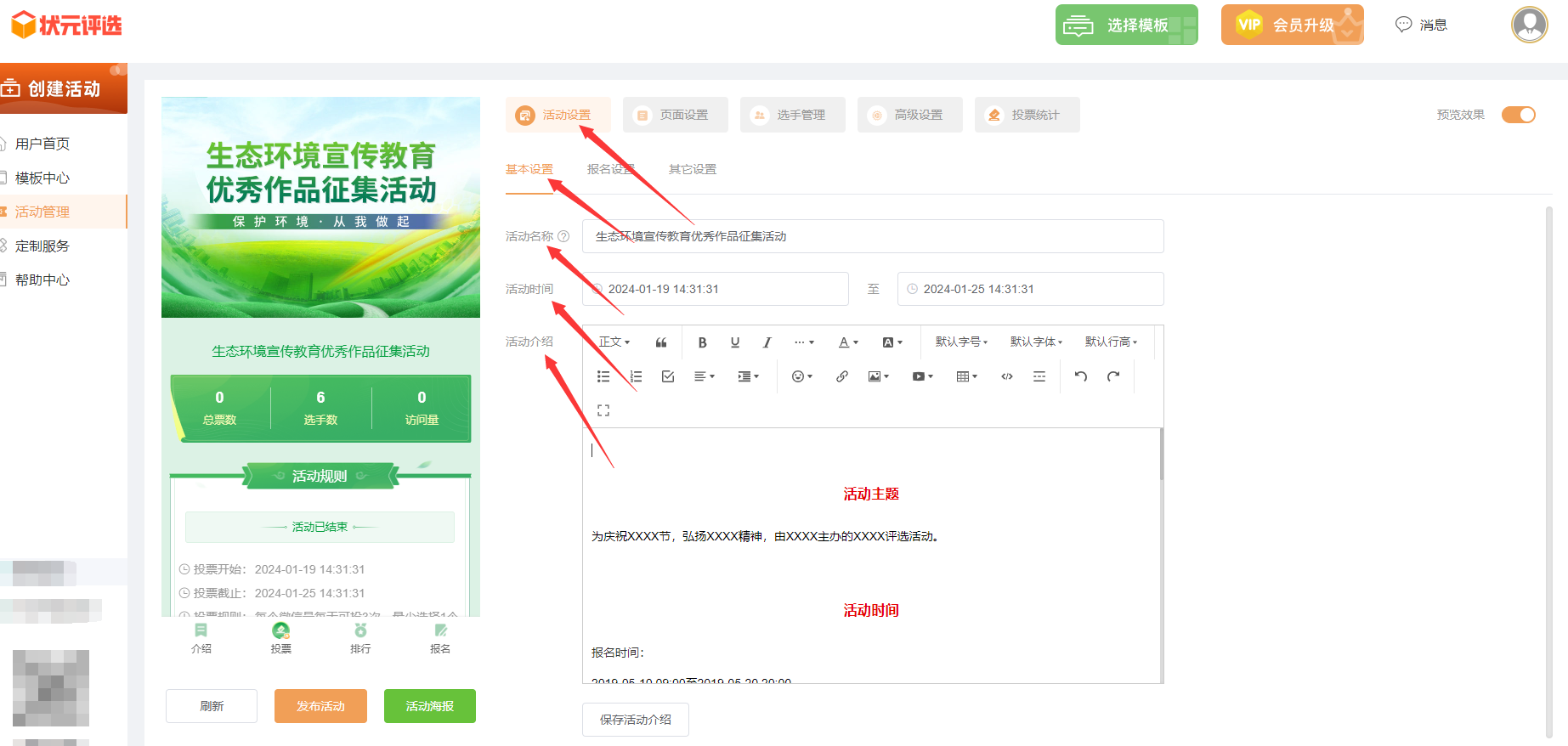Insert a blockquote with the quote icon

coord(661,342)
